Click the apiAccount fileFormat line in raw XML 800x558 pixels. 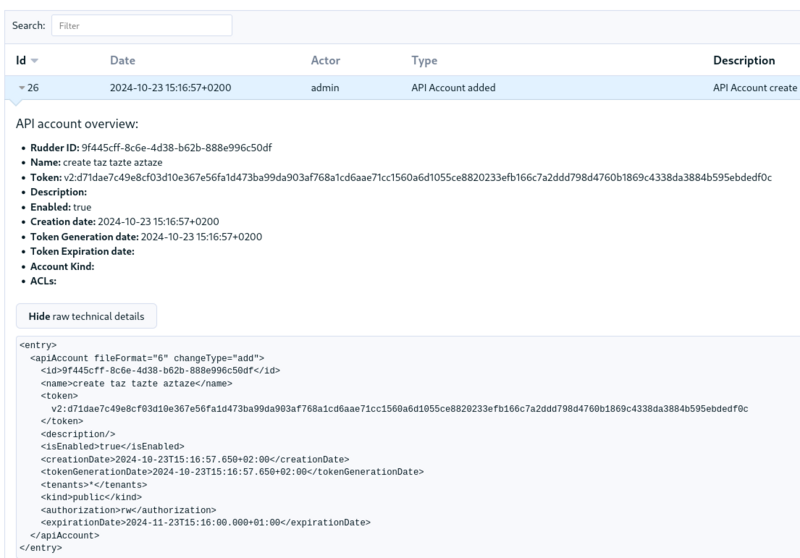pyautogui.click(x=147, y=358)
